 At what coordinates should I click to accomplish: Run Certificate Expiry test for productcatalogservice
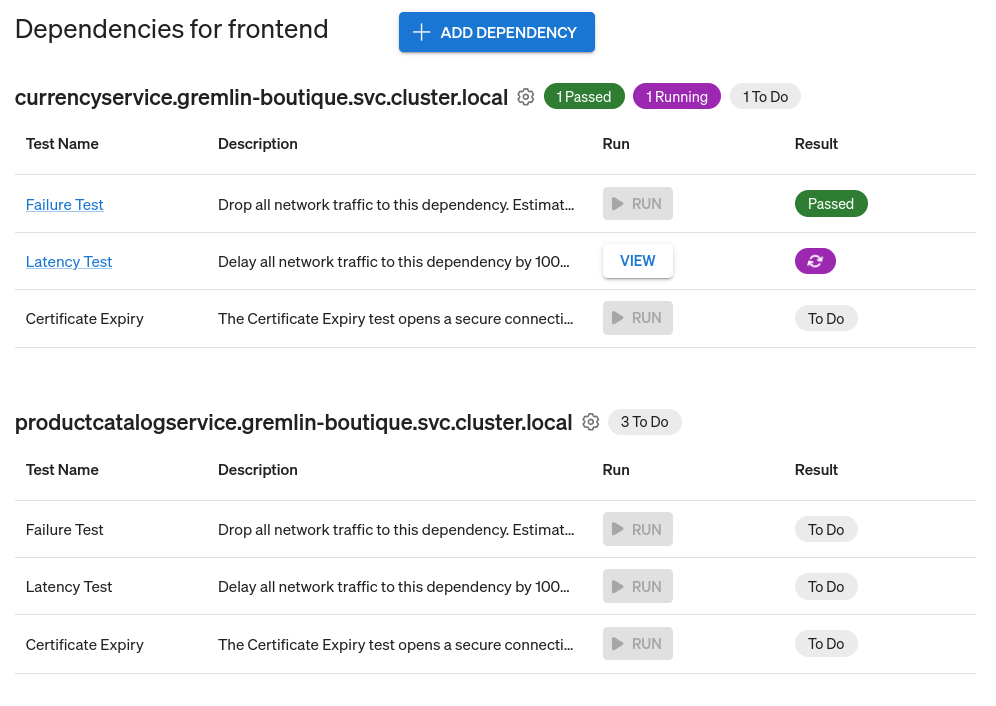tap(637, 643)
